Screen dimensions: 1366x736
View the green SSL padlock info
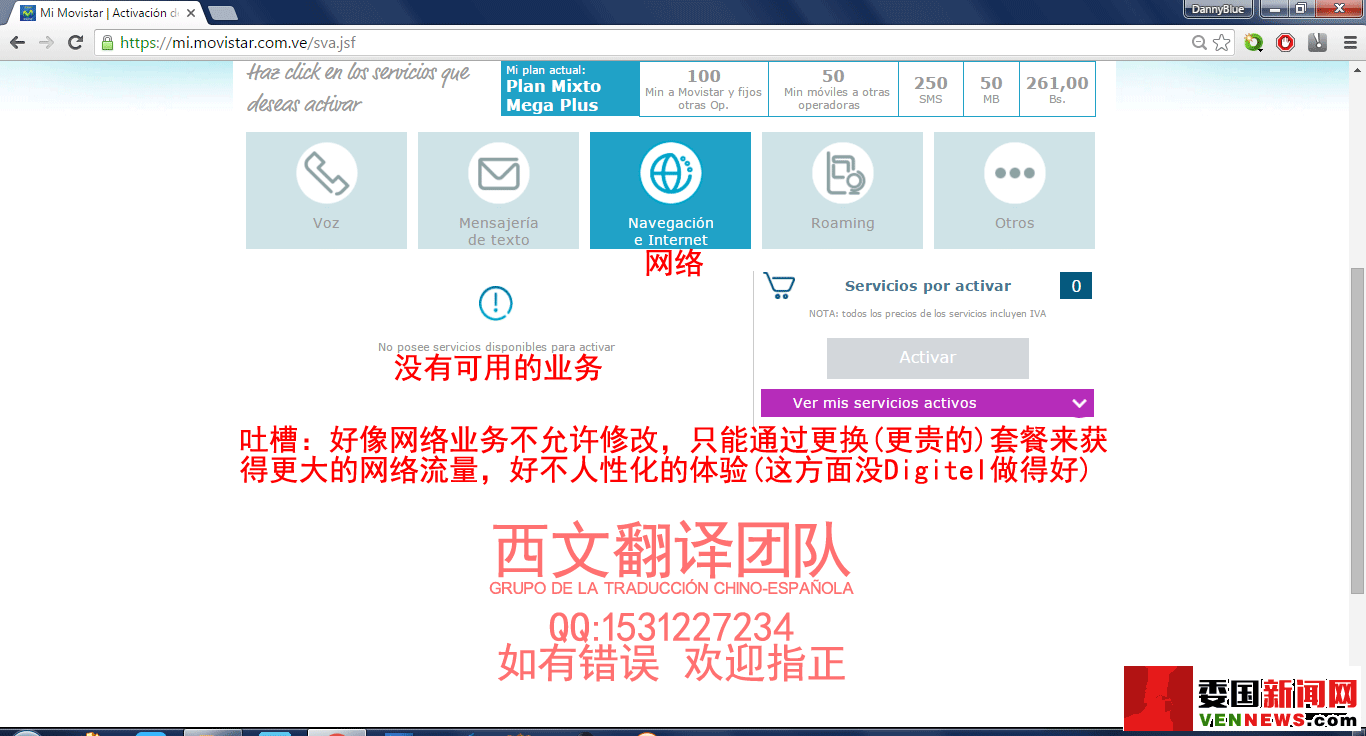(107, 43)
